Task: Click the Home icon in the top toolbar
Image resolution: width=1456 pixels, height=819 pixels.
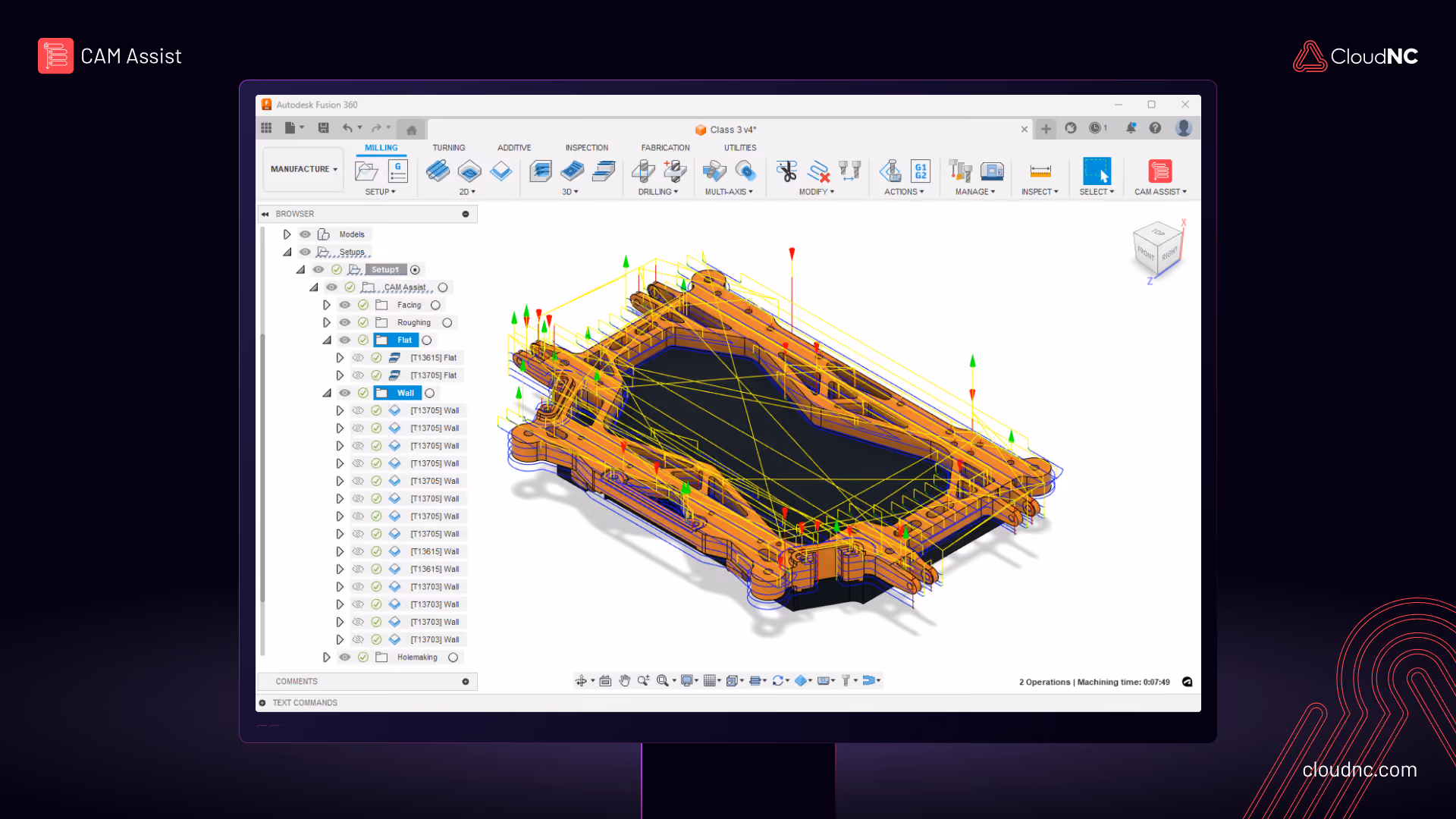Action: coord(411,130)
